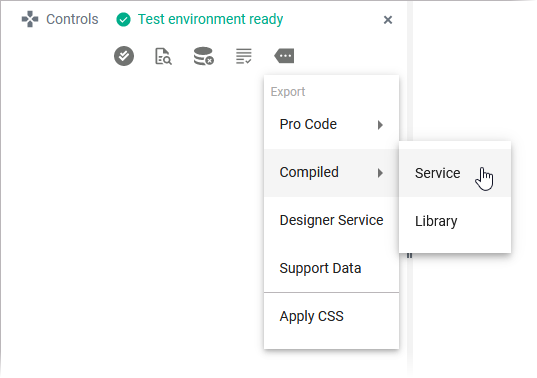Choose Support Data export option
Screen dimensions: 537x378
[331, 268]
